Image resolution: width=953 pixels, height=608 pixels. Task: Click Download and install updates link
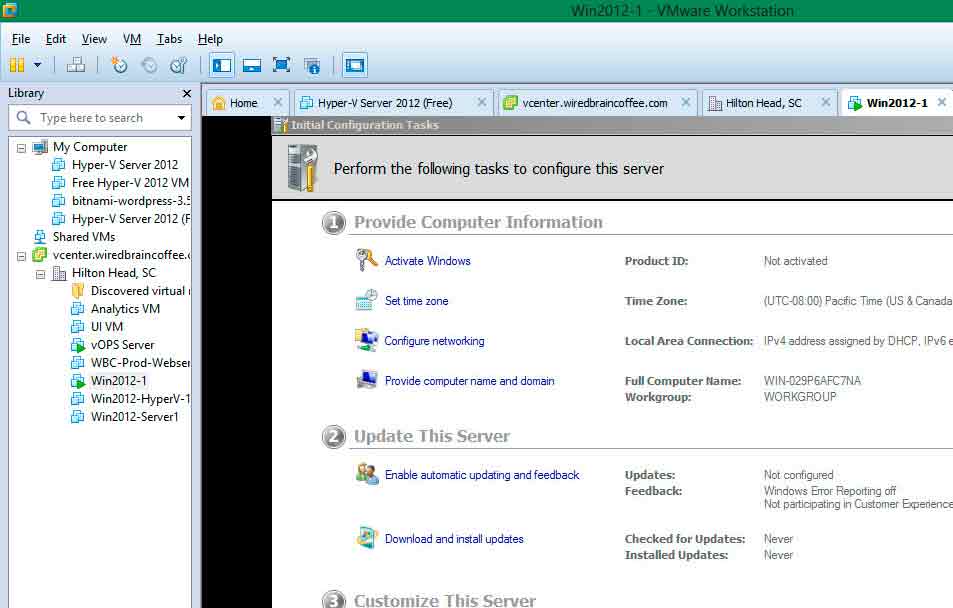[454, 539]
